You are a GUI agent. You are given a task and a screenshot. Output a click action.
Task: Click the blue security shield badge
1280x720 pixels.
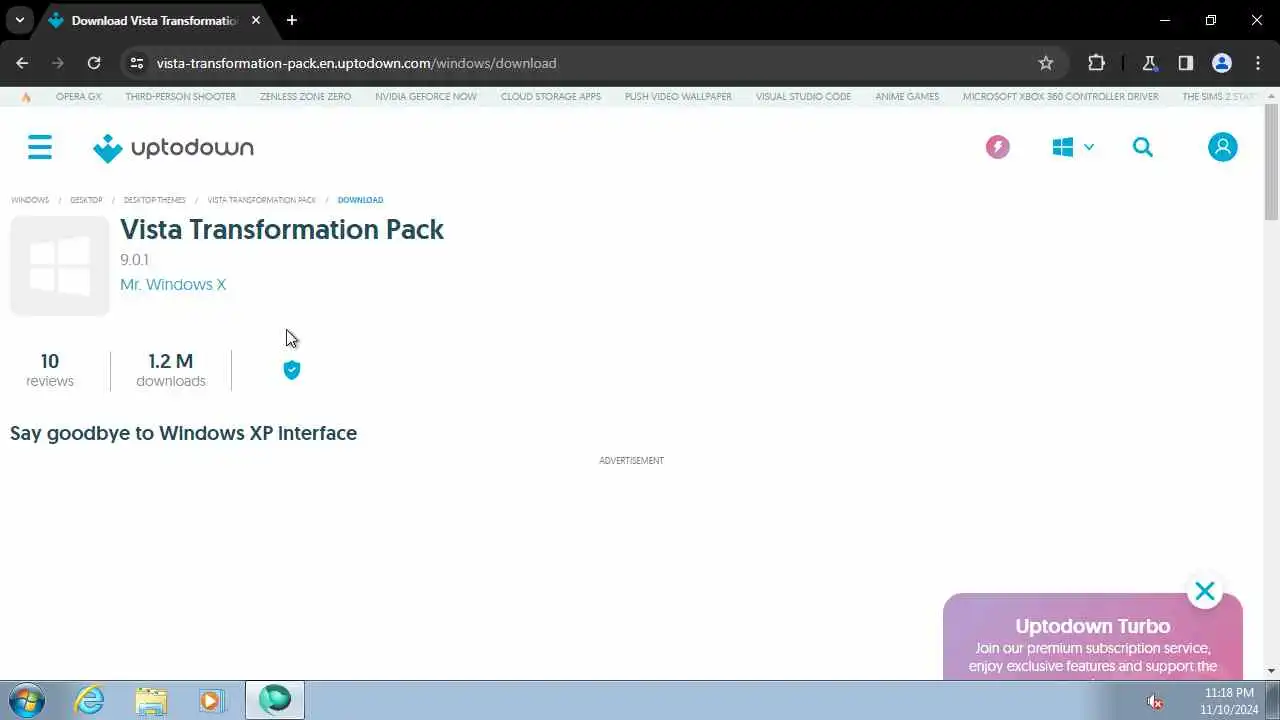coord(292,370)
